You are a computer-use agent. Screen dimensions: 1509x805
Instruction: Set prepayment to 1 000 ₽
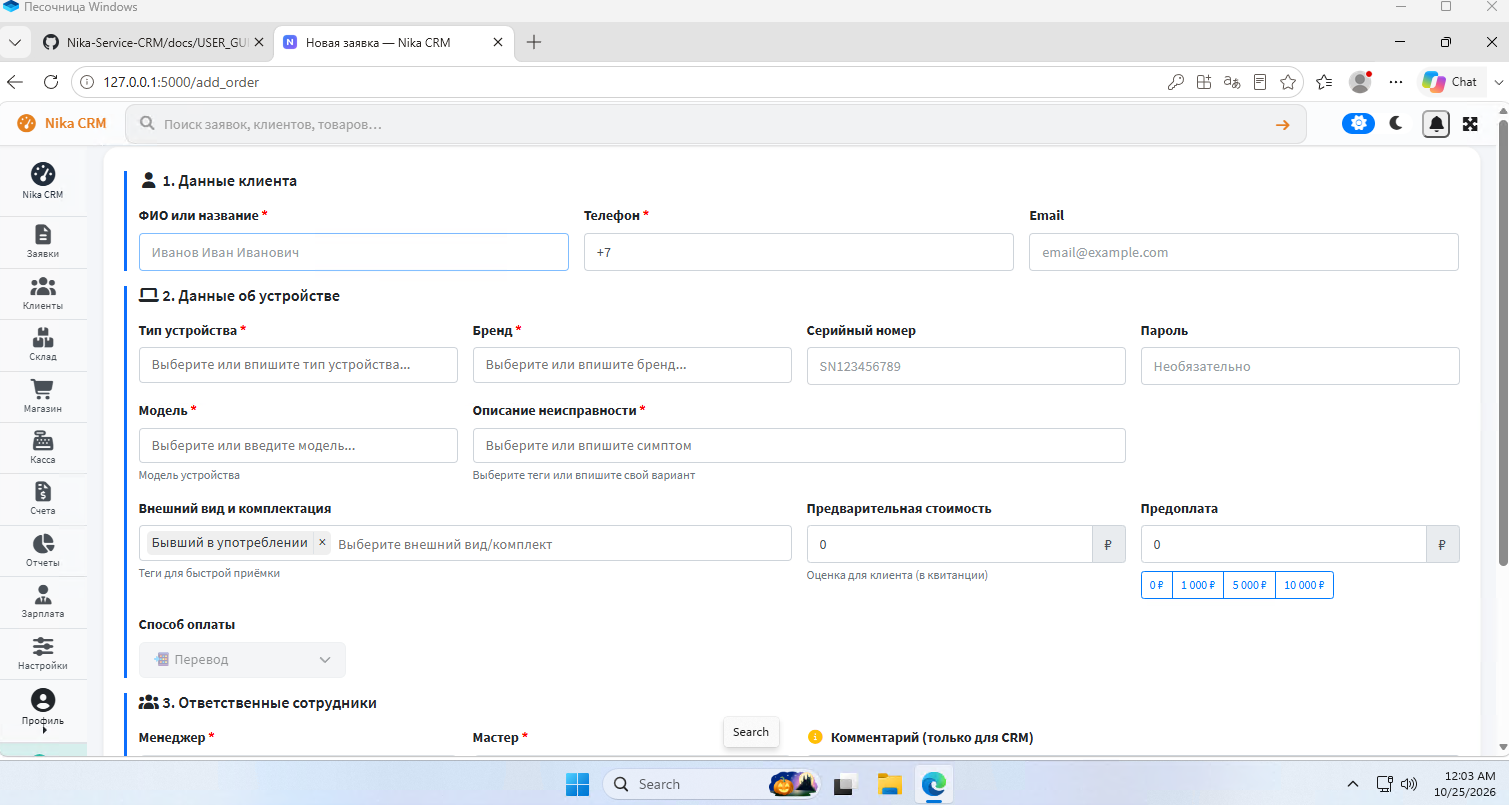(1198, 585)
